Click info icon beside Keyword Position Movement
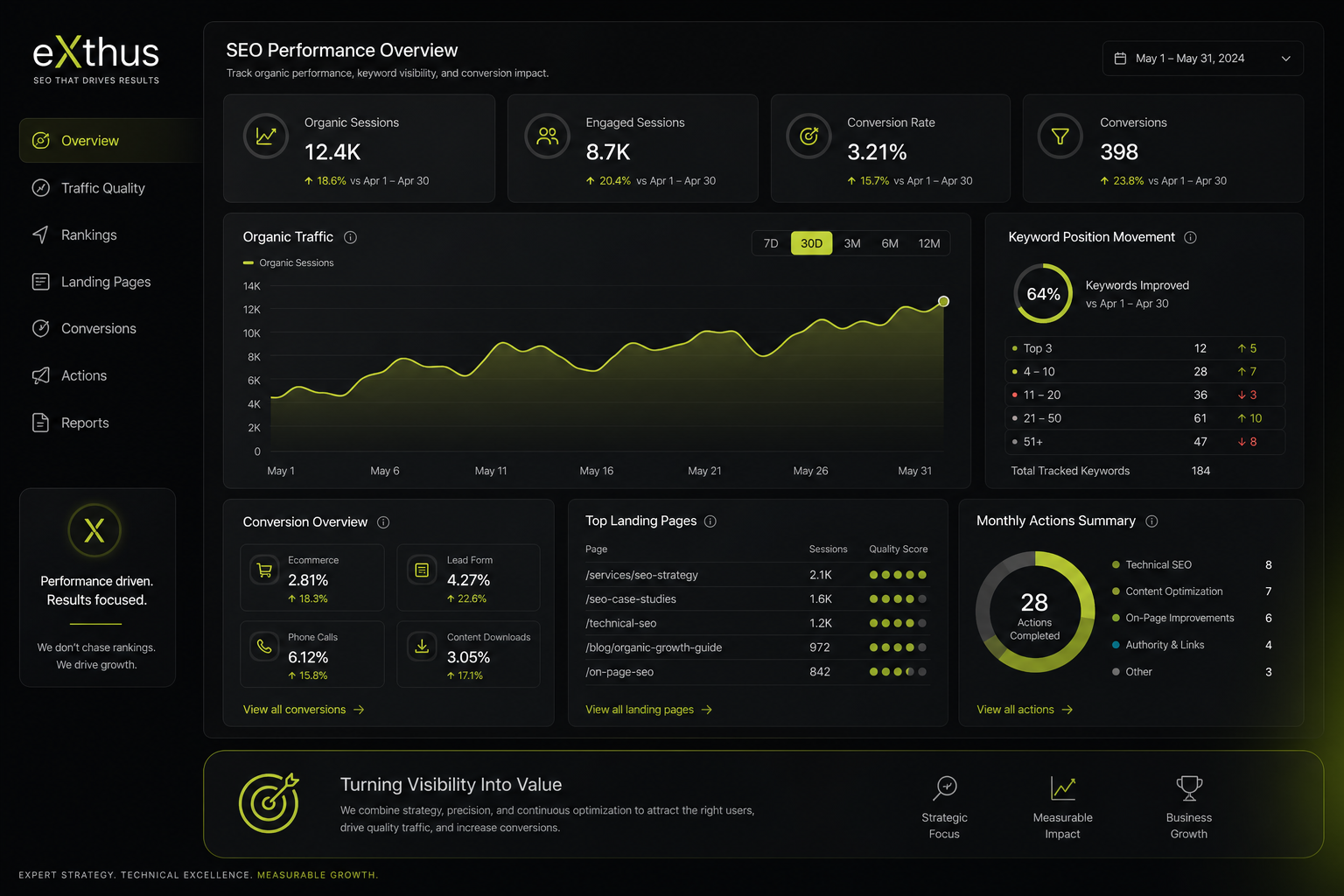Viewport: 1344px width, 896px height. [1190, 237]
